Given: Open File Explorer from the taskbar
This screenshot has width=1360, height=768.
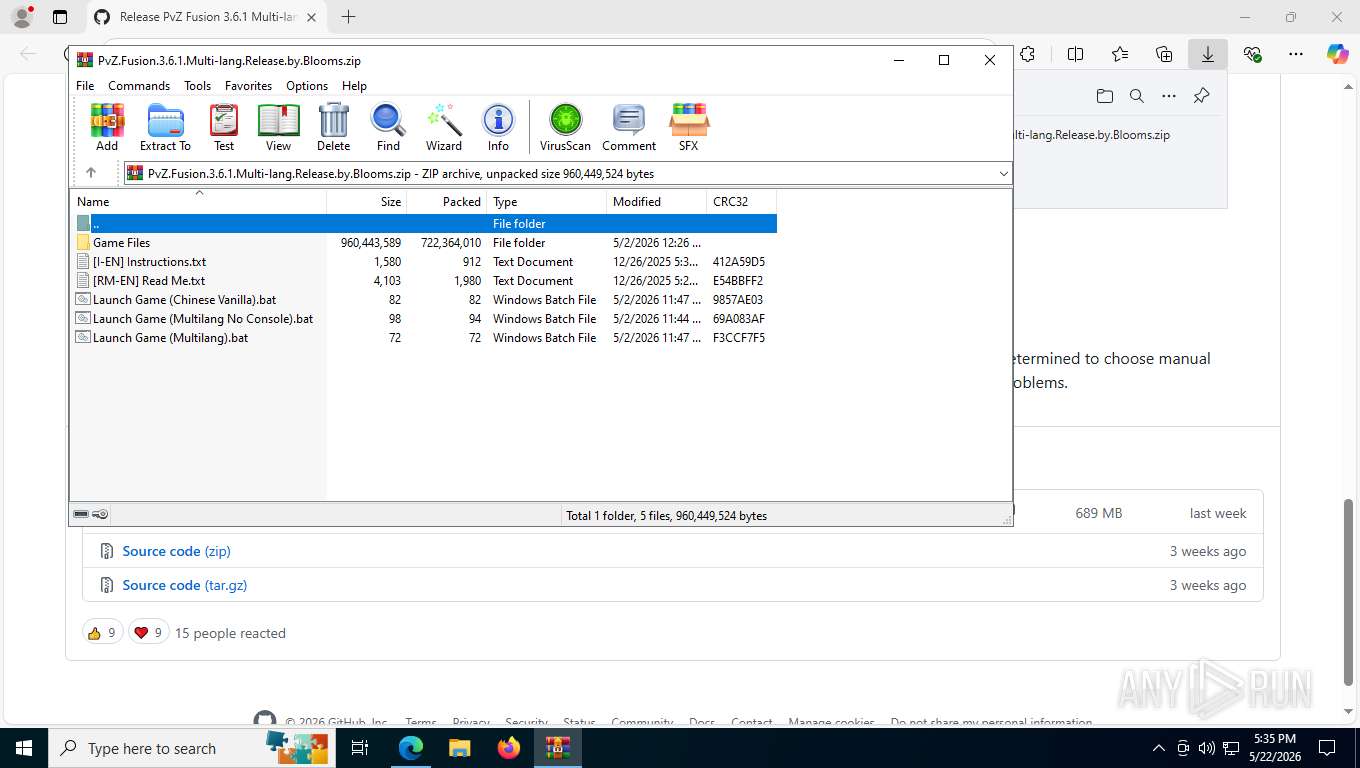Looking at the screenshot, I should tap(459, 748).
